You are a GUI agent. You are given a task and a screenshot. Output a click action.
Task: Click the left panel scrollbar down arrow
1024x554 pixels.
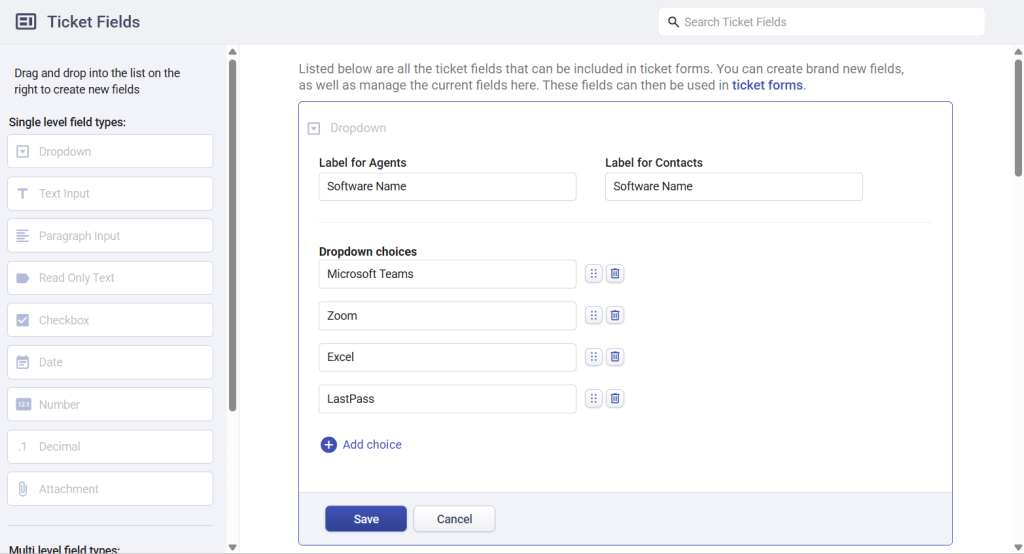232,546
